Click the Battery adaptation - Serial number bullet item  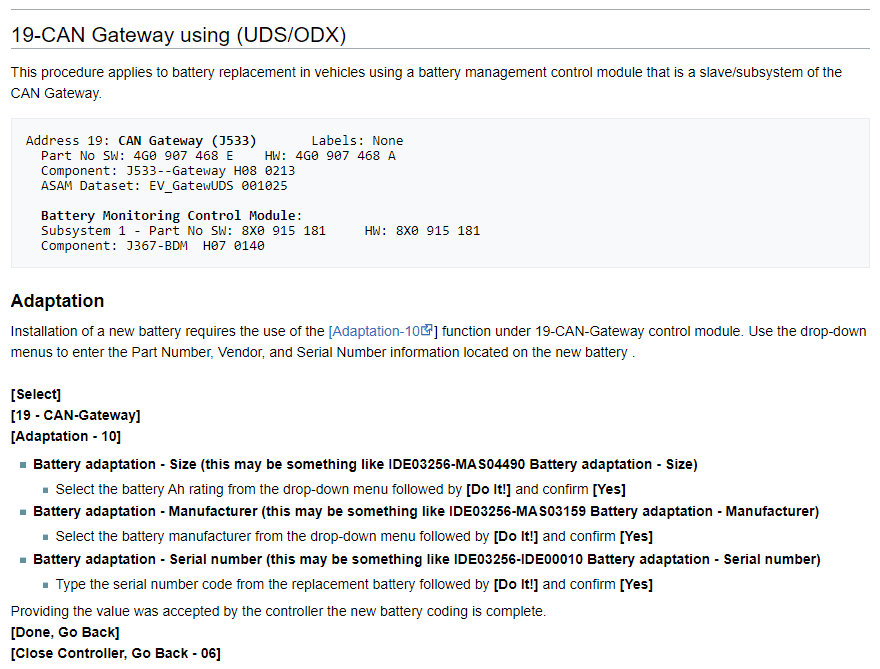coord(426,559)
